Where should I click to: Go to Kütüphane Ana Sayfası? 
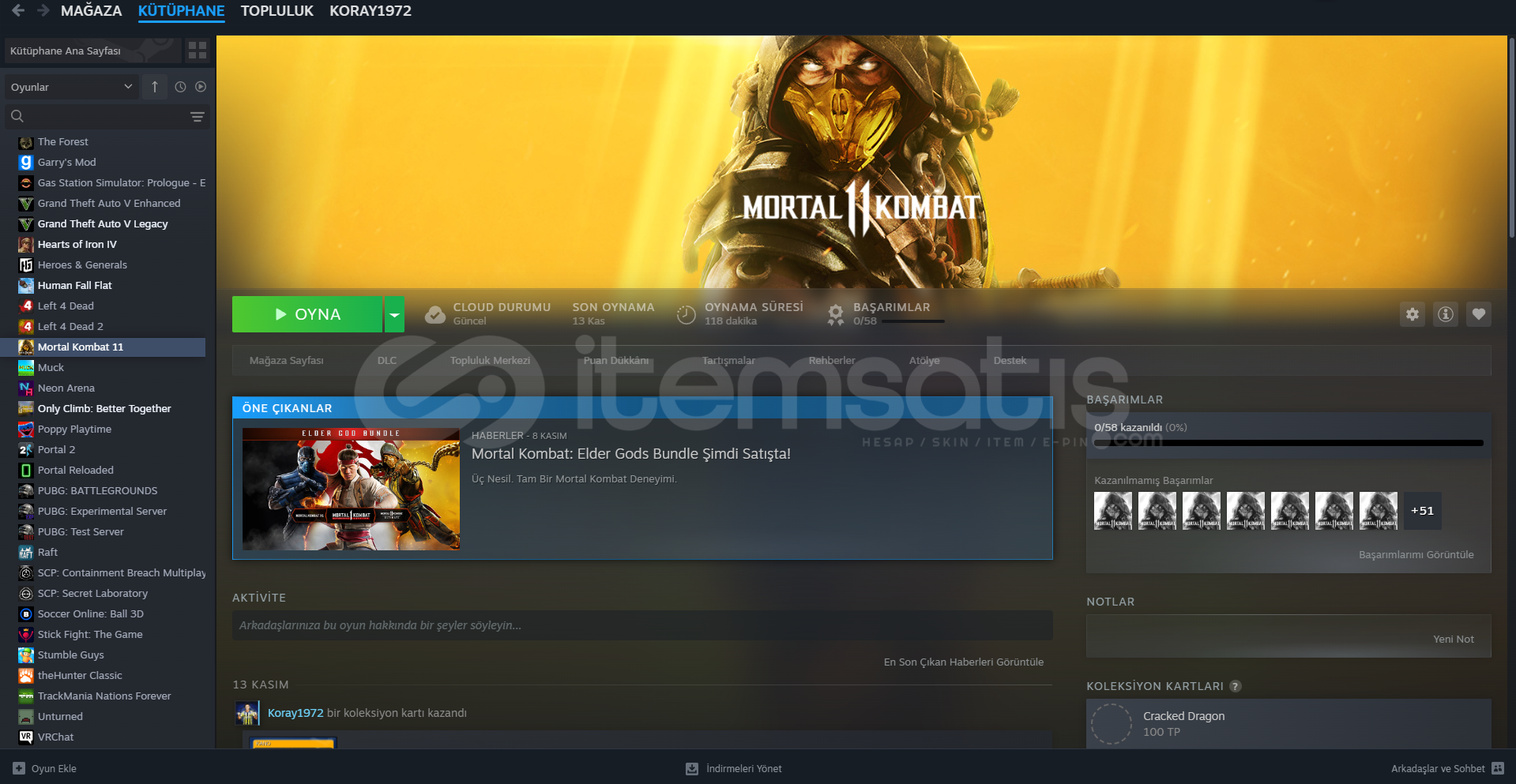point(93,51)
